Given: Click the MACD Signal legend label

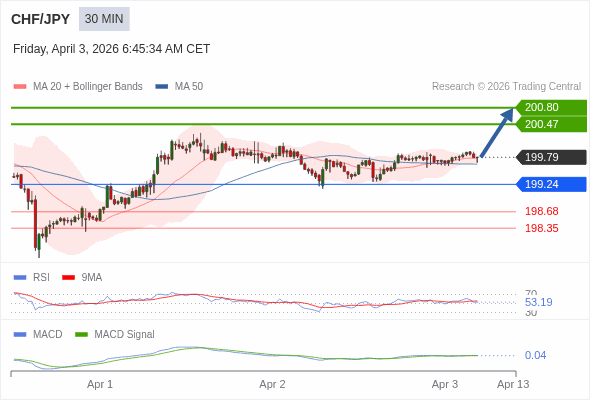Looking at the screenshot, I should pos(125,335).
